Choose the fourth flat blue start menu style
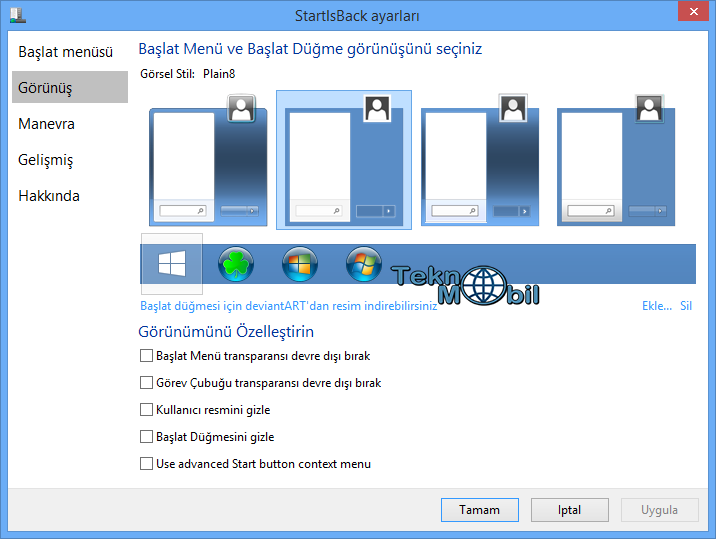This screenshot has height=539, width=716. click(x=616, y=160)
